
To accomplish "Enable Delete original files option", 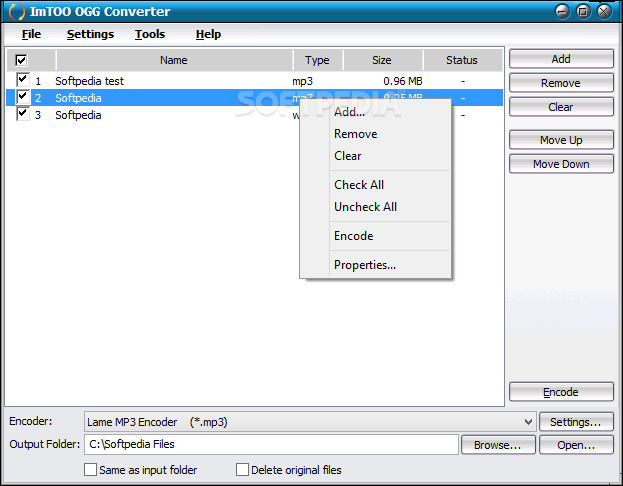I will 242,469.
